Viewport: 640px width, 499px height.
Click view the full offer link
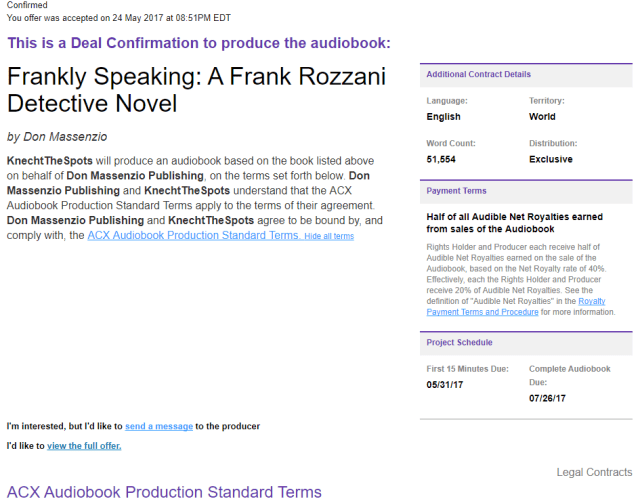coord(84,445)
